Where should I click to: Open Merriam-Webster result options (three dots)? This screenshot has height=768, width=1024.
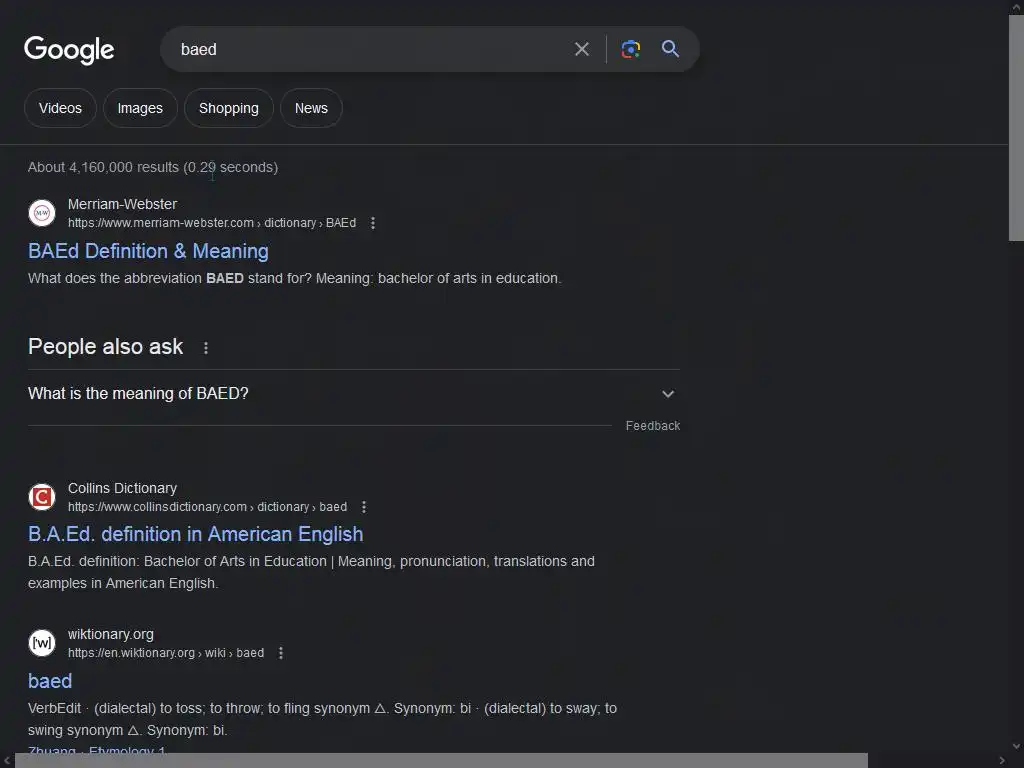click(373, 223)
